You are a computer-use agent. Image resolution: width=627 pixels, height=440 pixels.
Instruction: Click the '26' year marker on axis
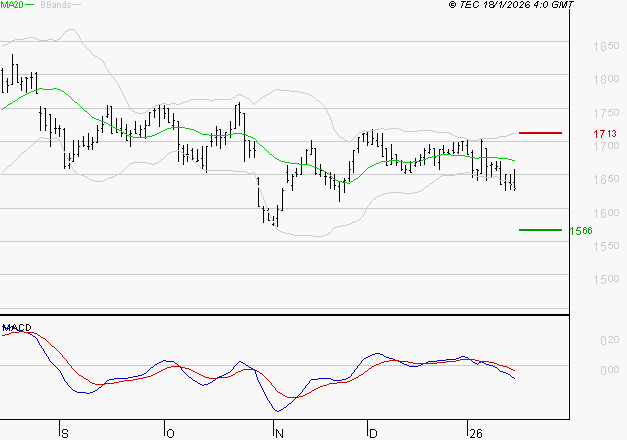(x=478, y=432)
